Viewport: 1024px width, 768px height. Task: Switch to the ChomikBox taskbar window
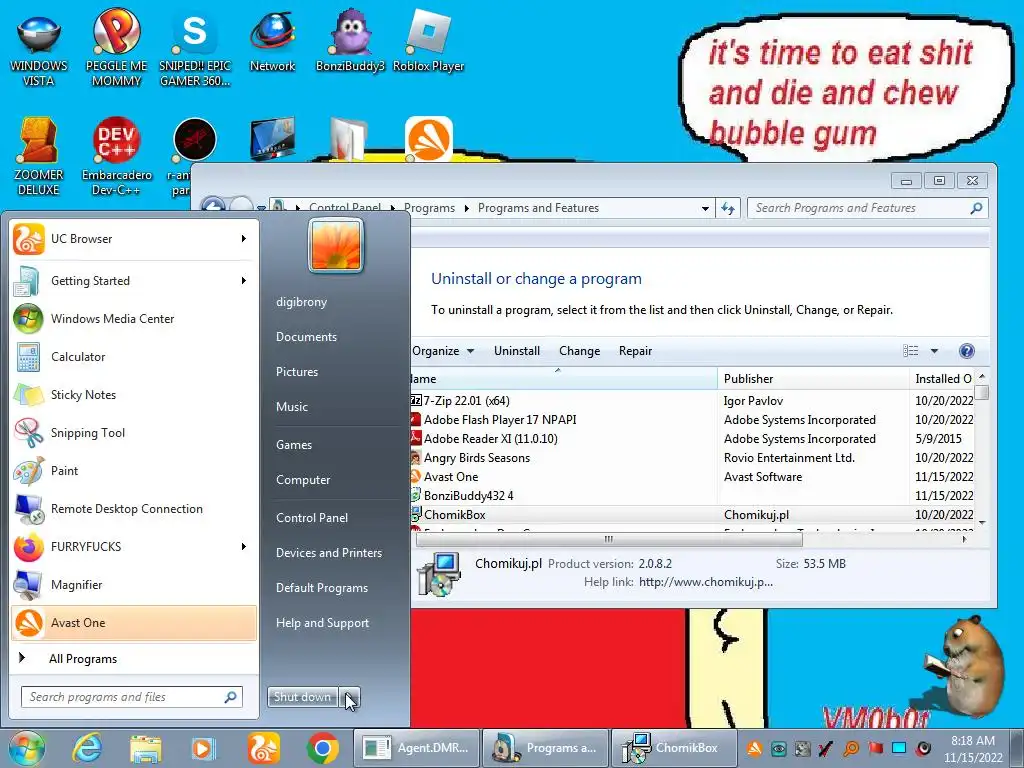673,748
